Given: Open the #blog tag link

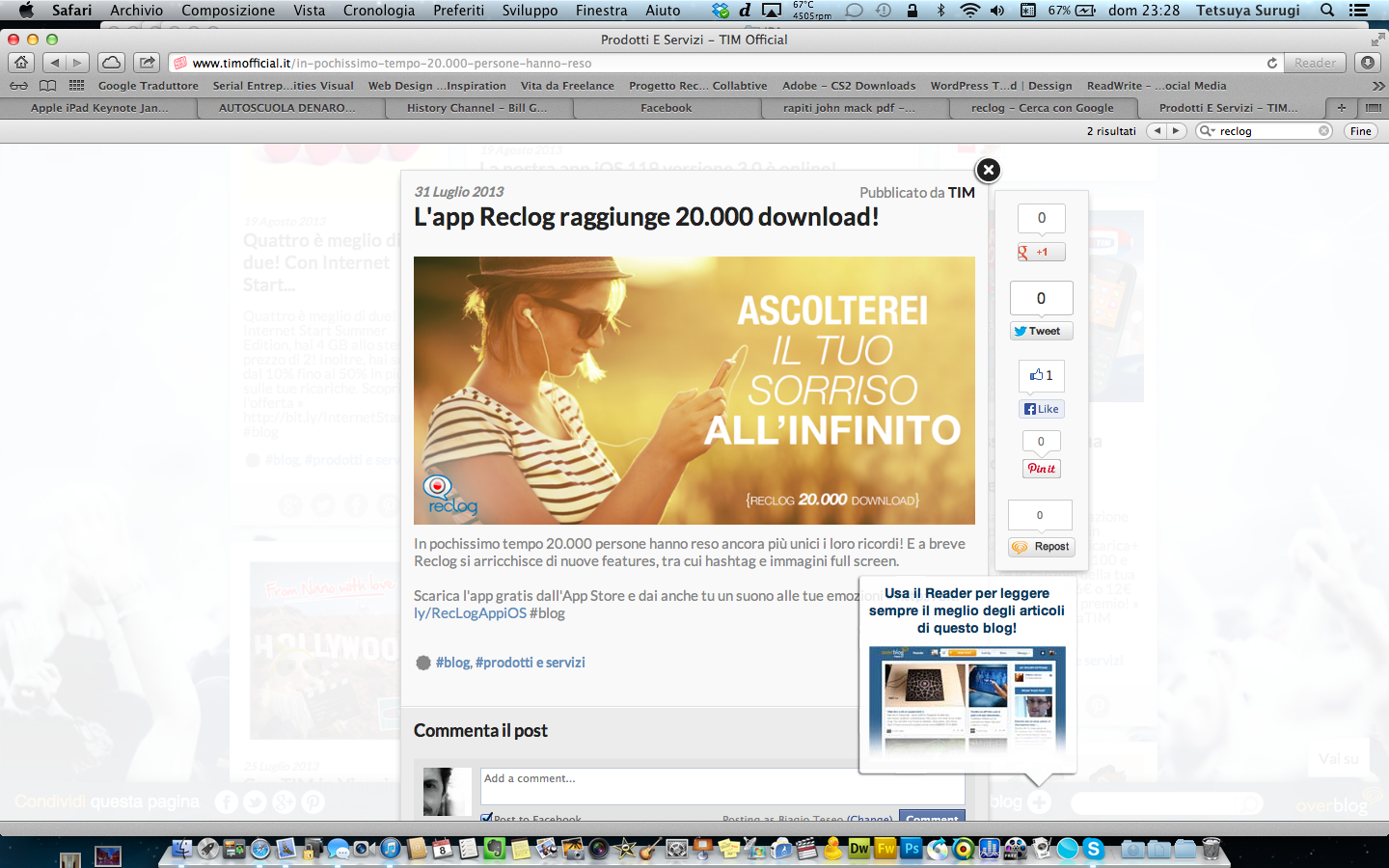Looking at the screenshot, I should pos(453,663).
